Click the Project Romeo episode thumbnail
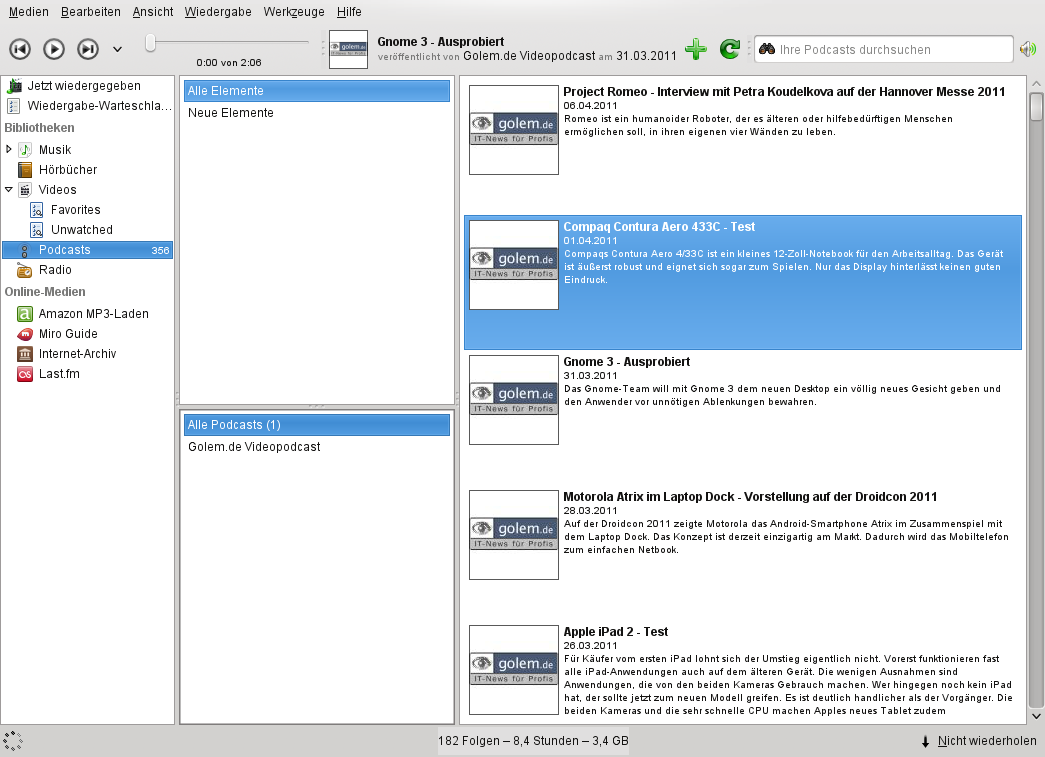Viewport: 1045px width, 757px height. click(x=514, y=130)
